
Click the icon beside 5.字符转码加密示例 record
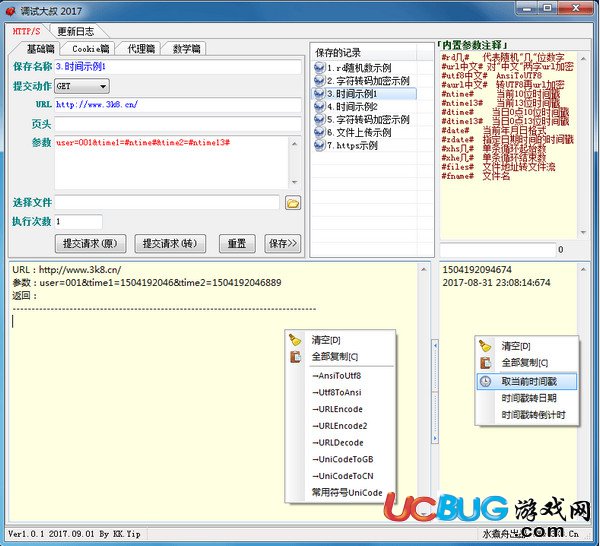pyautogui.click(x=319, y=120)
